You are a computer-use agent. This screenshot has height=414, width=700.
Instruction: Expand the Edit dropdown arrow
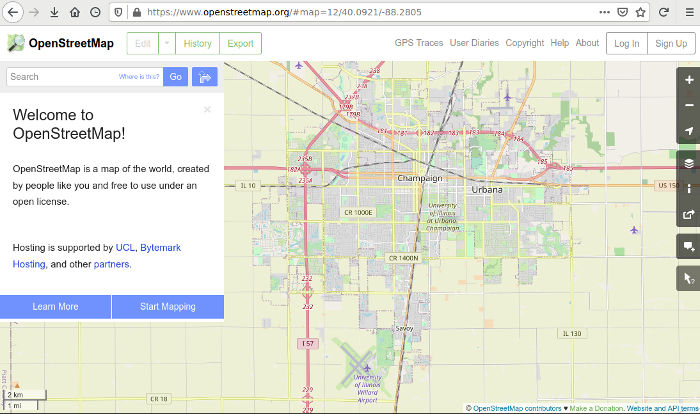[x=167, y=43]
